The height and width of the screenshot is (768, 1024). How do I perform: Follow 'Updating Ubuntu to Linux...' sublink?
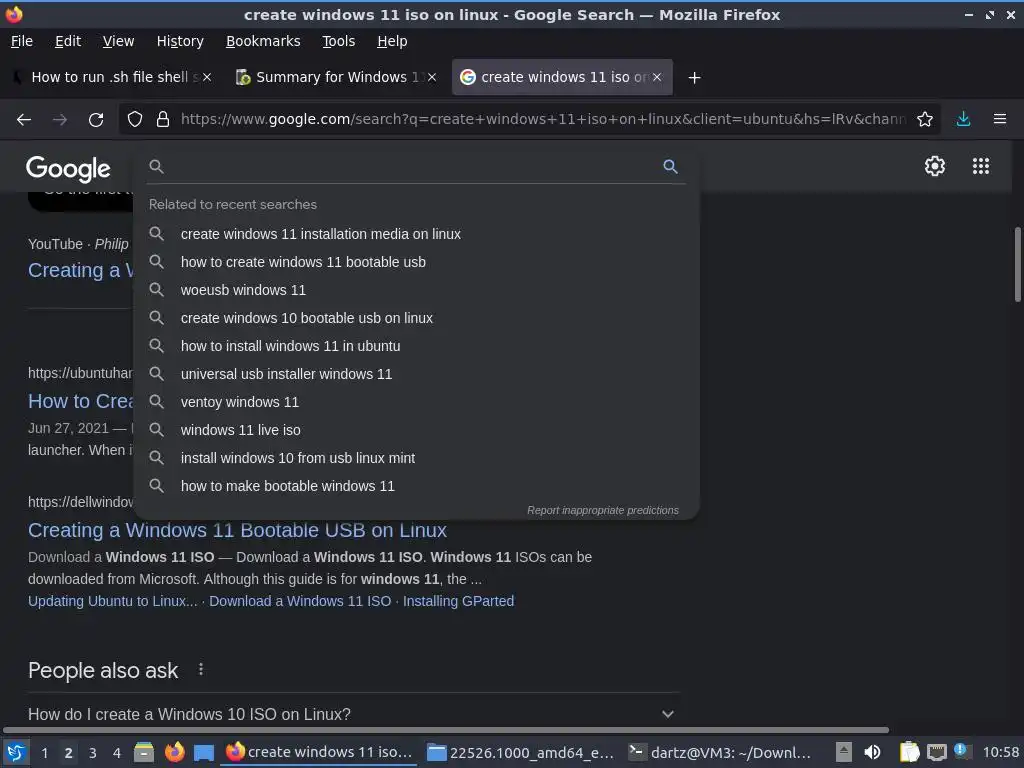(x=112, y=601)
